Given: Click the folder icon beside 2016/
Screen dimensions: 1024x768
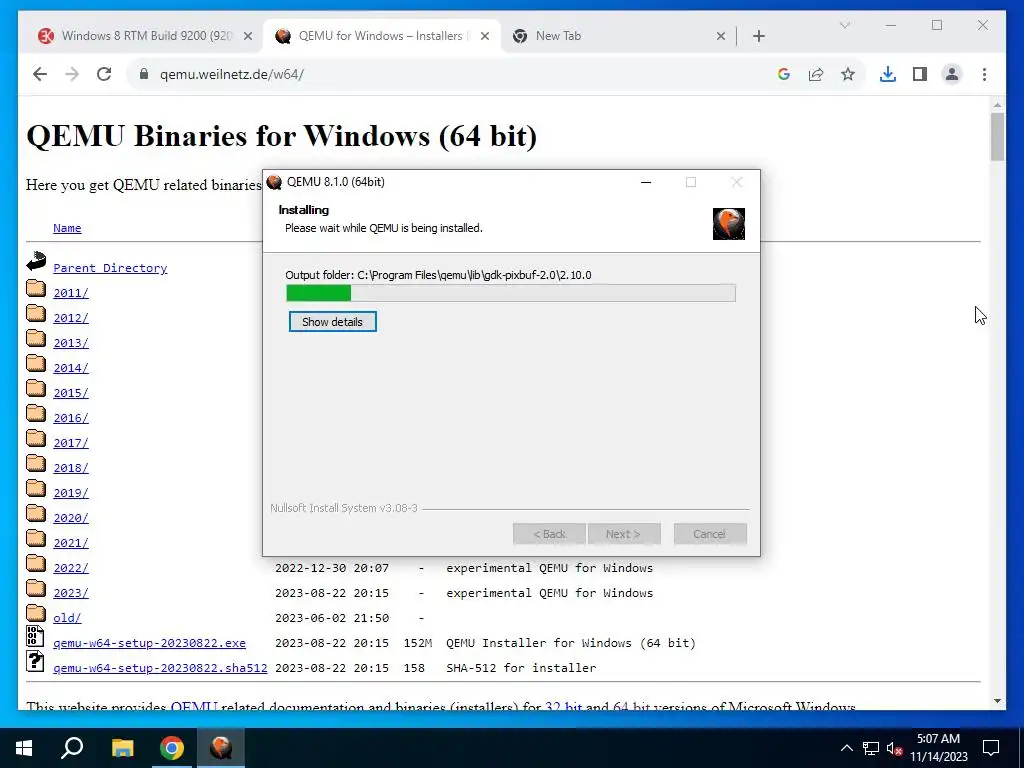Looking at the screenshot, I should pos(36,414).
